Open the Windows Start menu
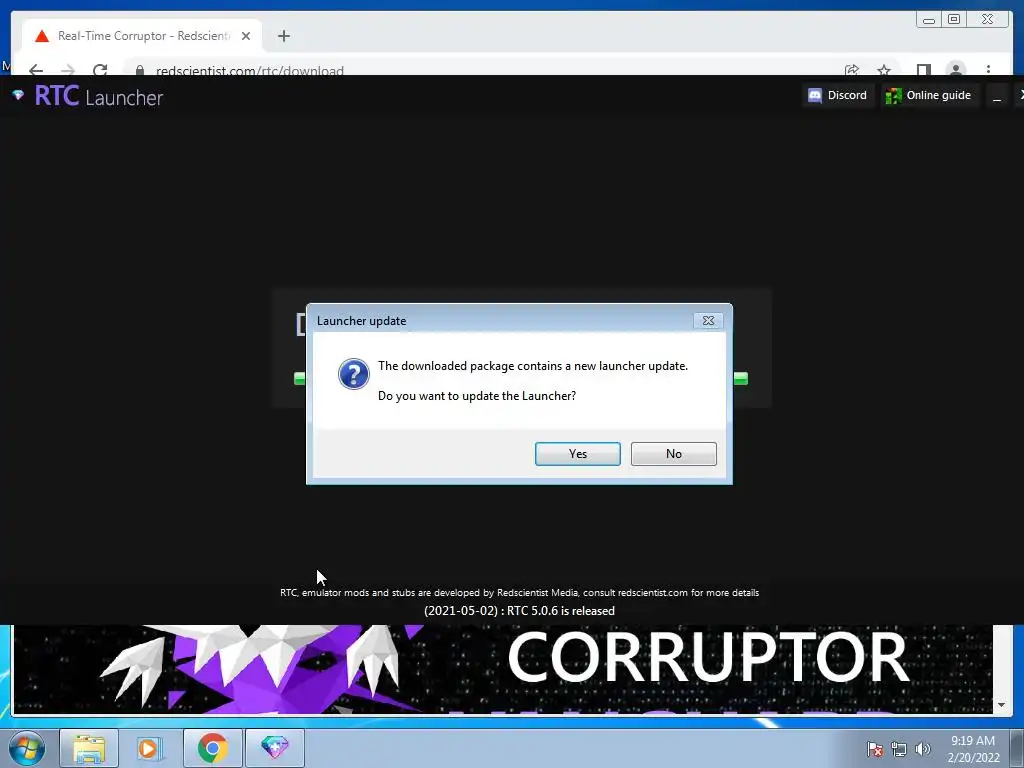This screenshot has height=768, width=1024. [x=27, y=748]
